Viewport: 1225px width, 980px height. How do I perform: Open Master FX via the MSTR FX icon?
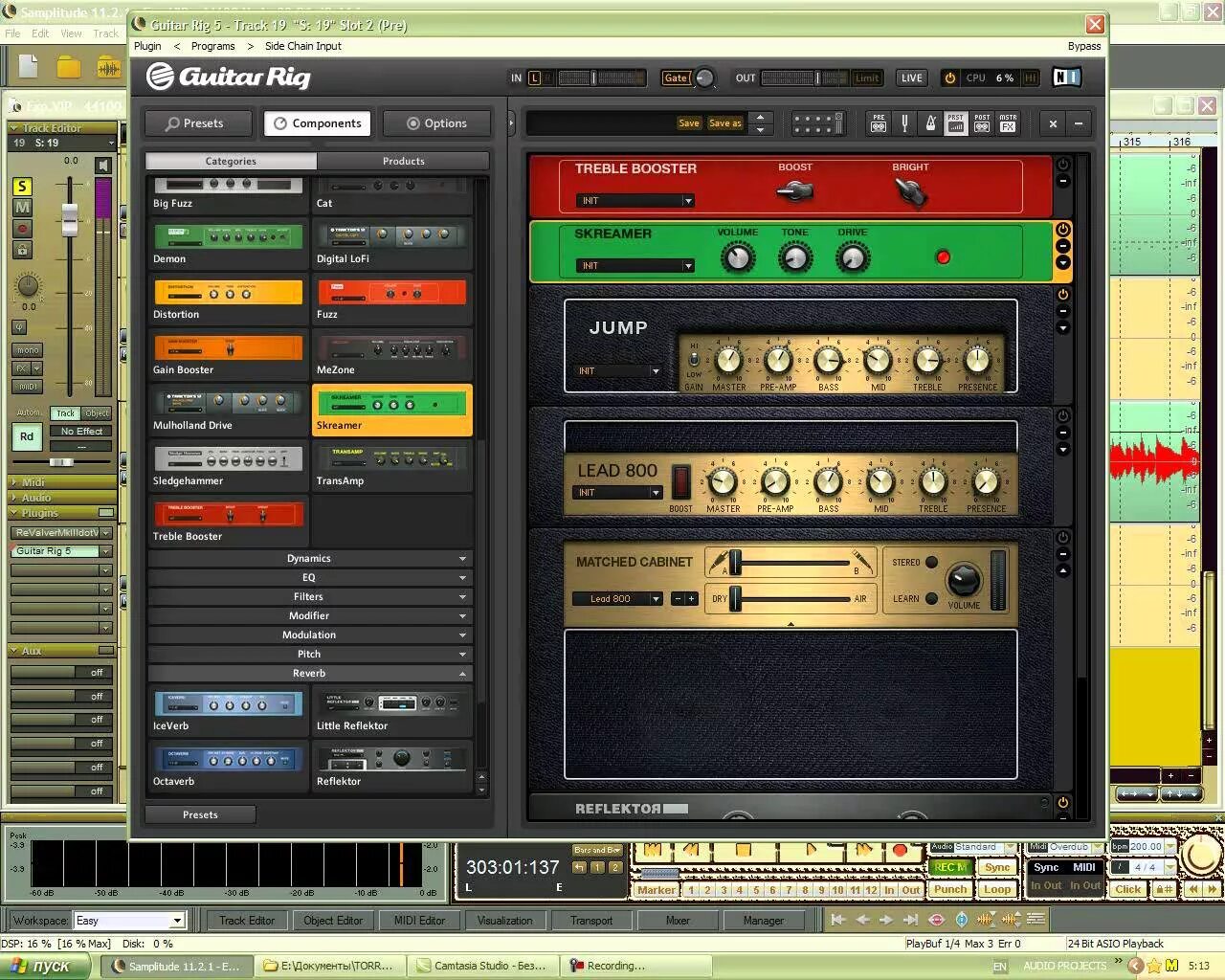pyautogui.click(x=1007, y=122)
